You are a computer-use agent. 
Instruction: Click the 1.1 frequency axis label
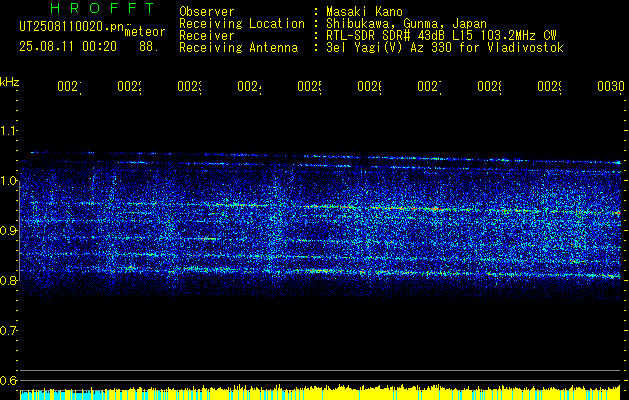(x=8, y=130)
